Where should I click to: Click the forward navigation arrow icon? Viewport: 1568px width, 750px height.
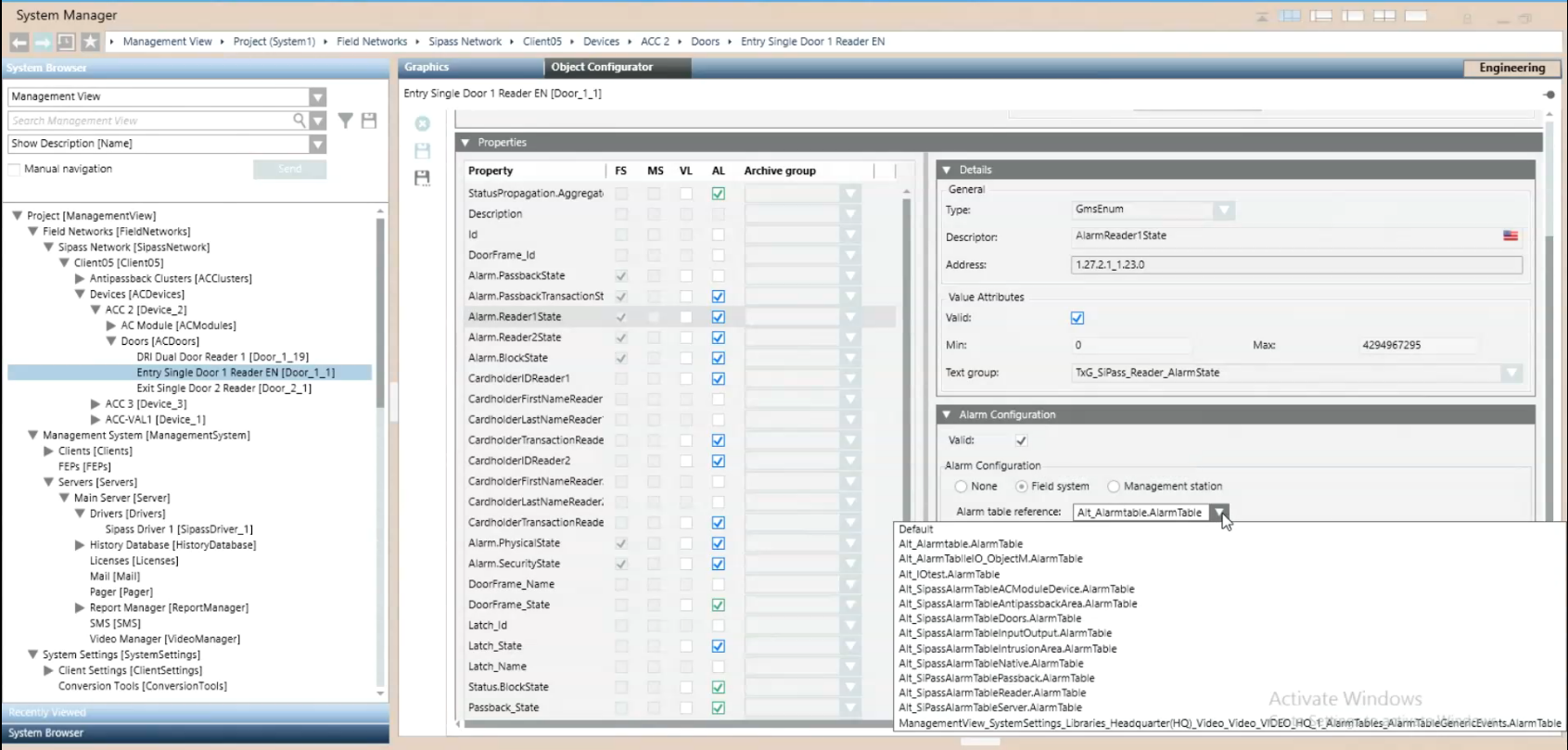coord(43,42)
